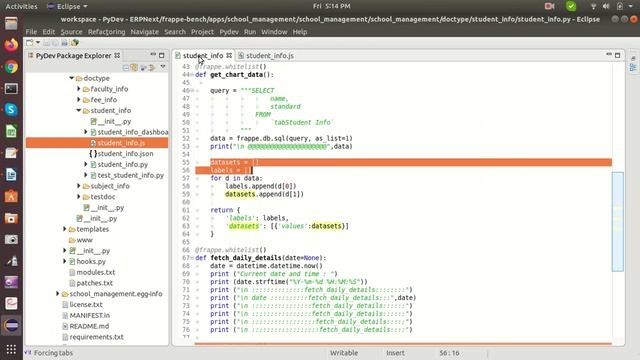This screenshot has height=360, width=640.
Task: Click the Save All toolbar icon
Action: (x=56, y=42)
